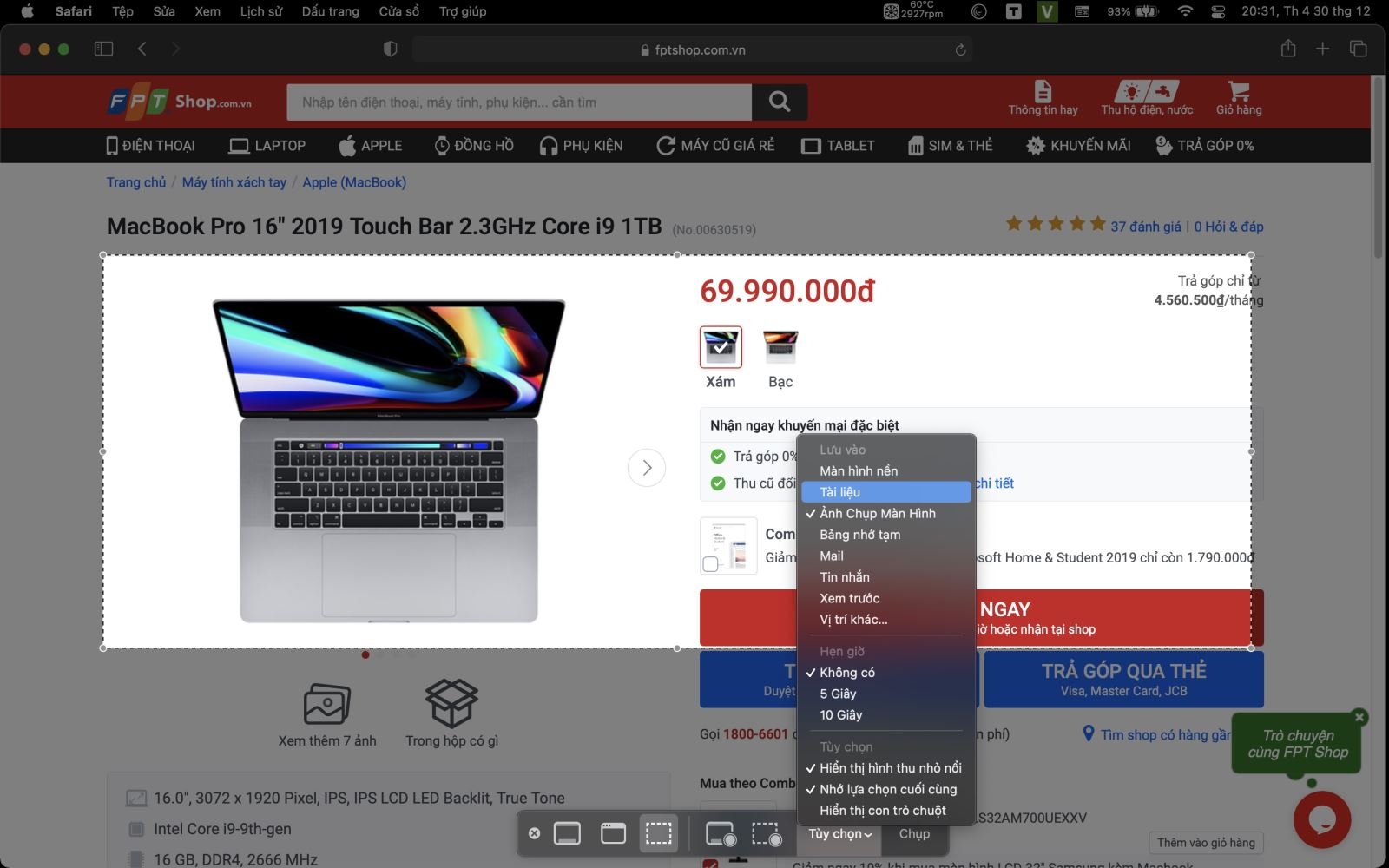Click the Chụp capture button

point(914,834)
